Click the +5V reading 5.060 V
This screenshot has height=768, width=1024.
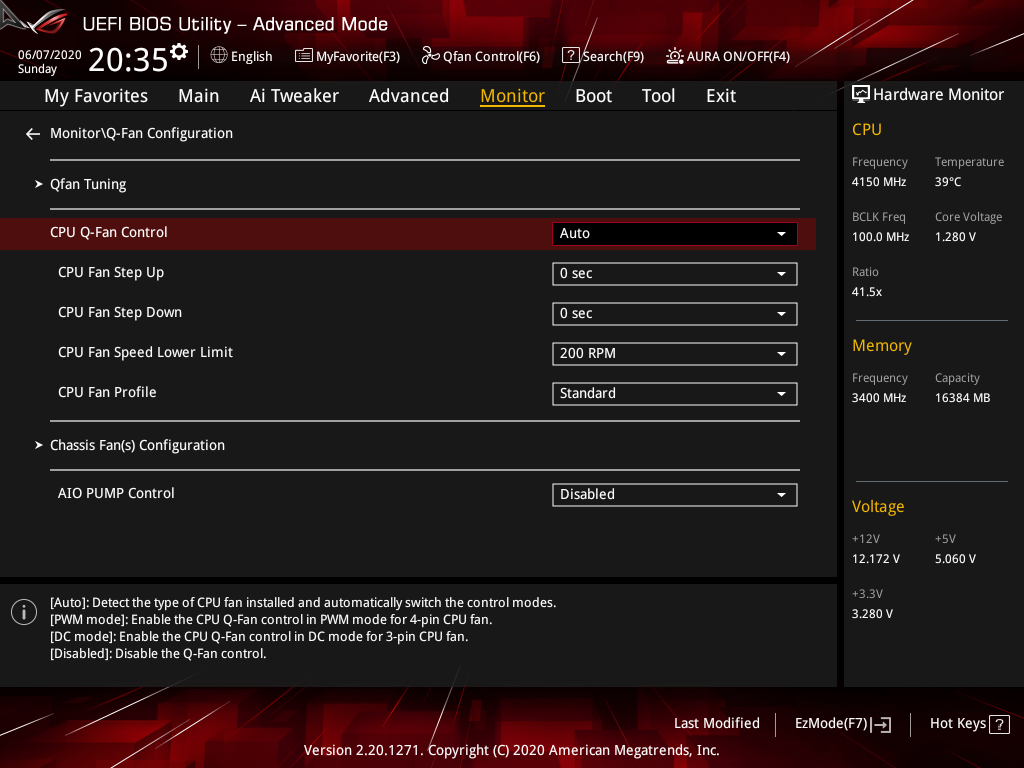(955, 559)
